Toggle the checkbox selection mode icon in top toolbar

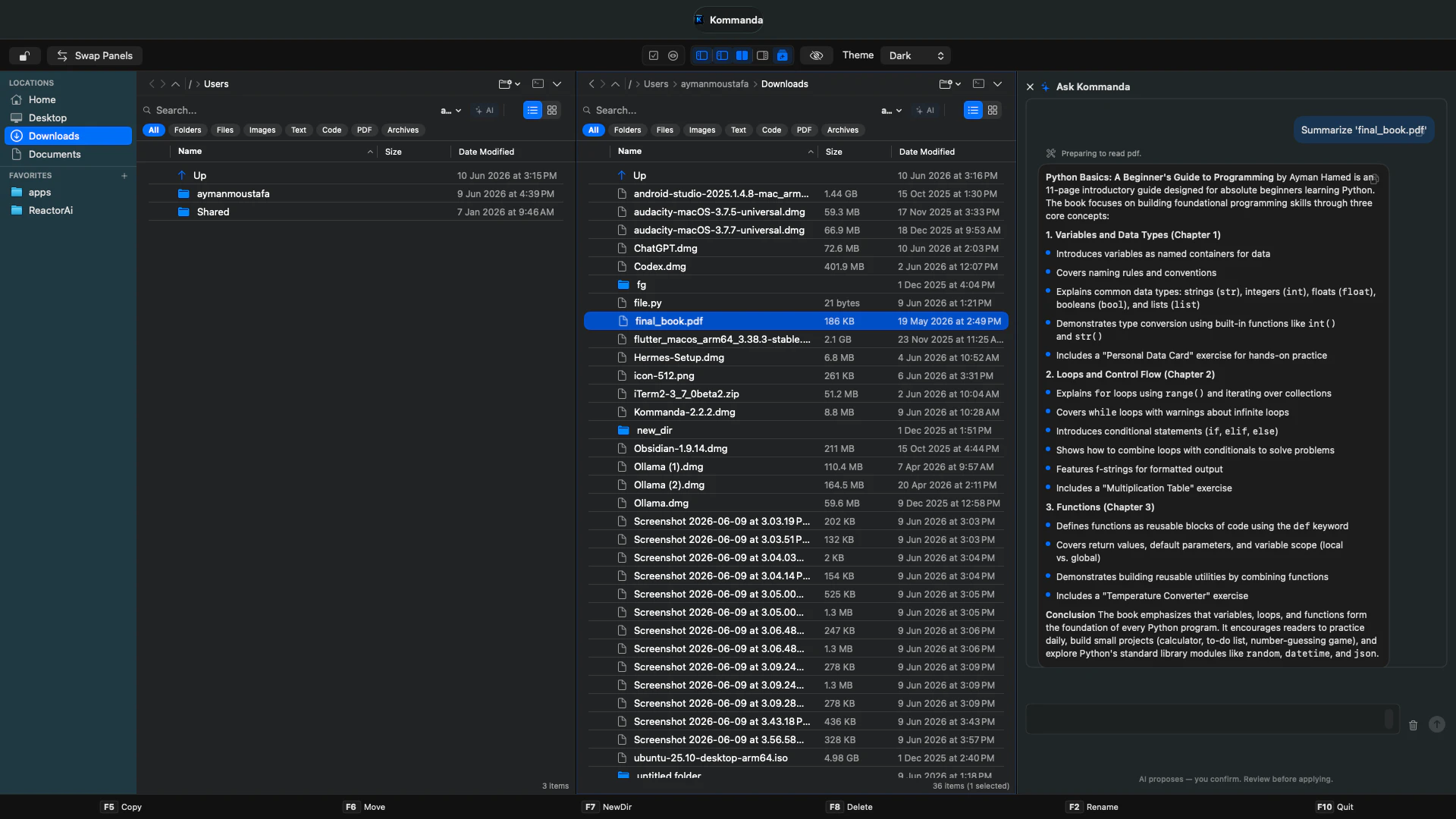tap(654, 55)
